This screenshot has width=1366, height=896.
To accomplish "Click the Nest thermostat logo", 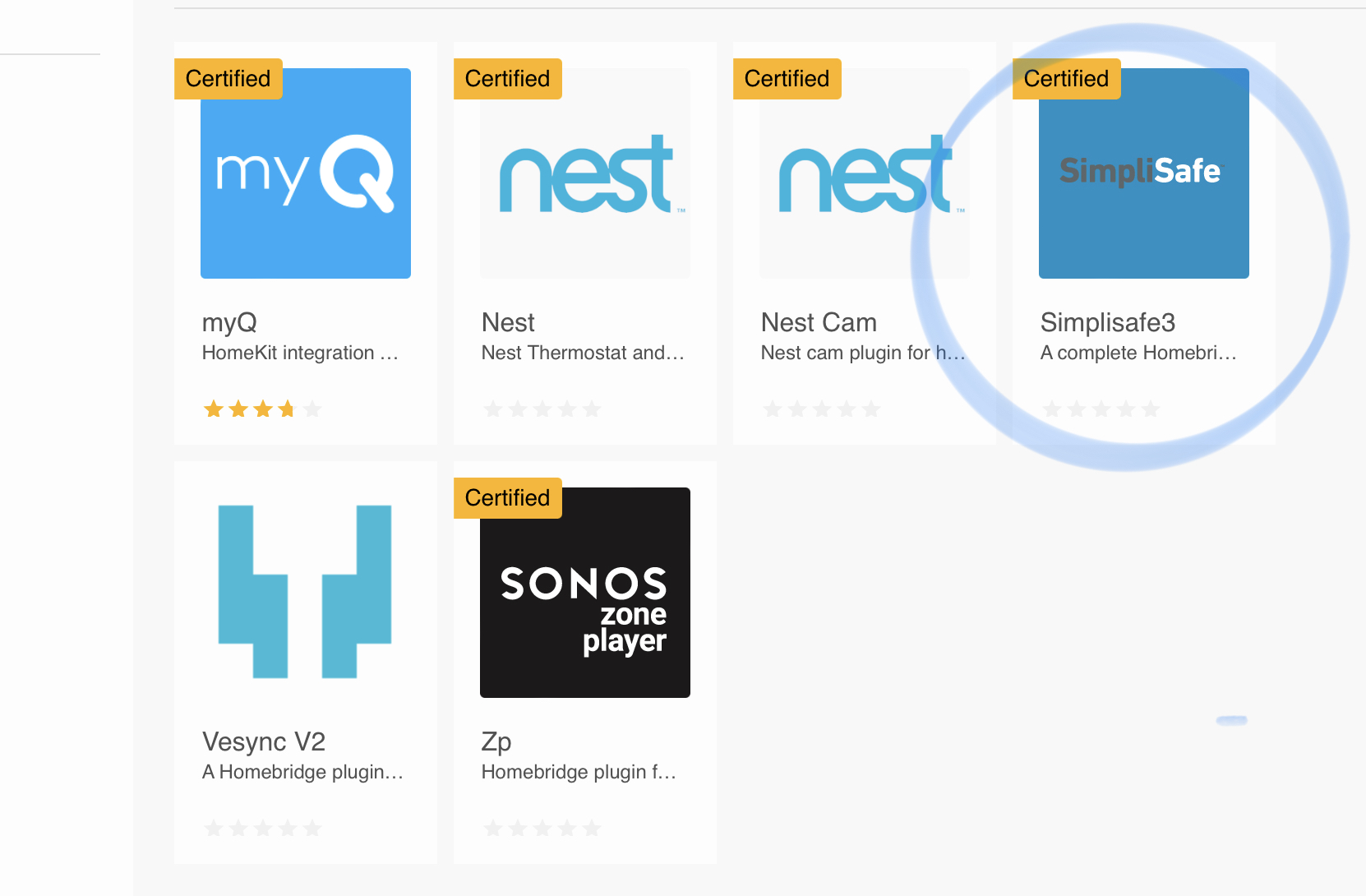I will [x=585, y=173].
